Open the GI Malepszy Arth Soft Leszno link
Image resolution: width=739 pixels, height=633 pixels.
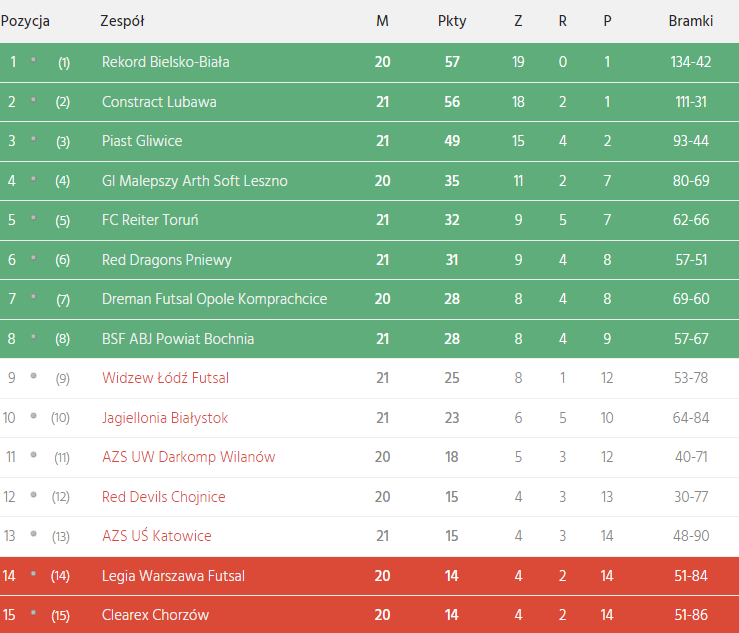[195, 181]
